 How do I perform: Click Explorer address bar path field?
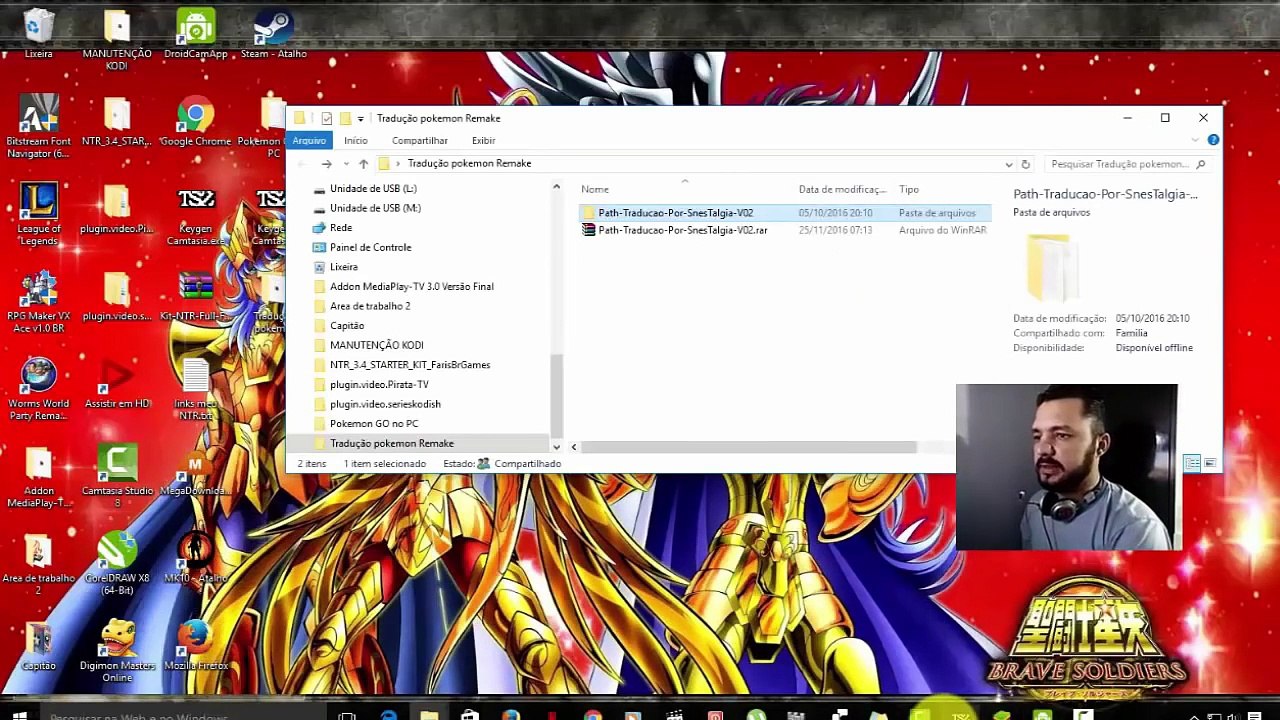(695, 164)
